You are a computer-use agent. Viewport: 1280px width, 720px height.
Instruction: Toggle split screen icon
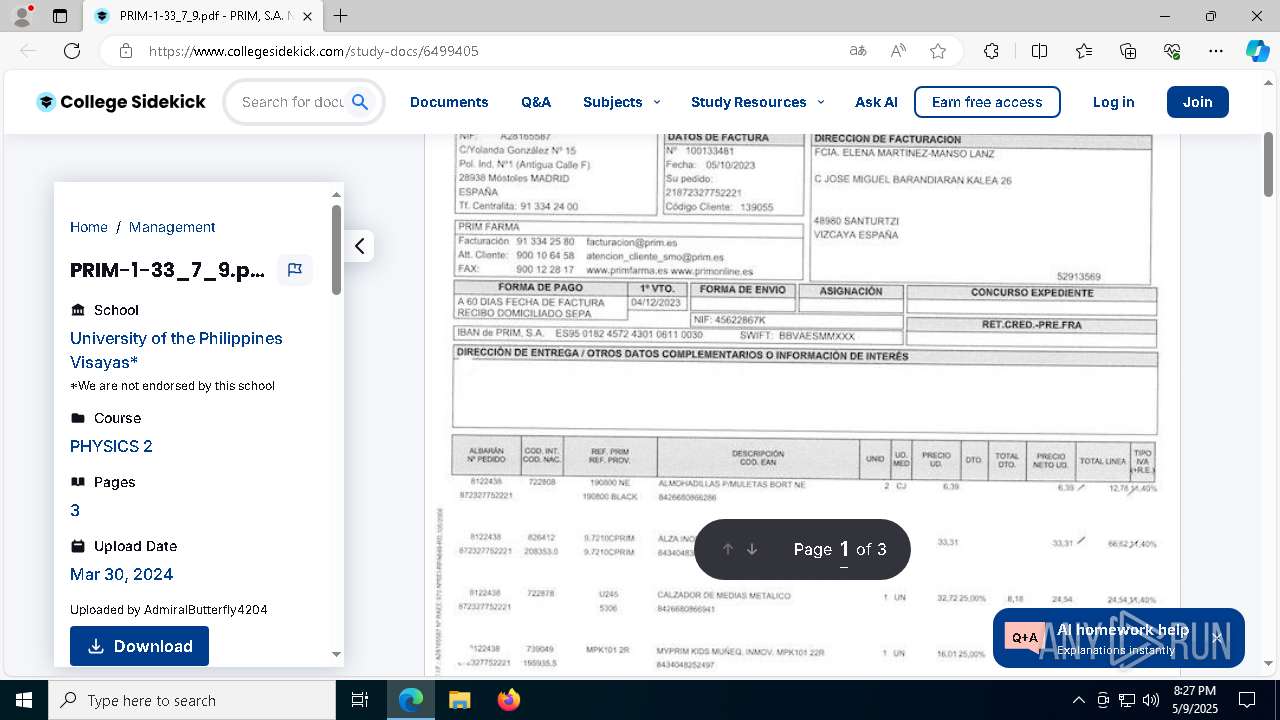click(x=1039, y=51)
